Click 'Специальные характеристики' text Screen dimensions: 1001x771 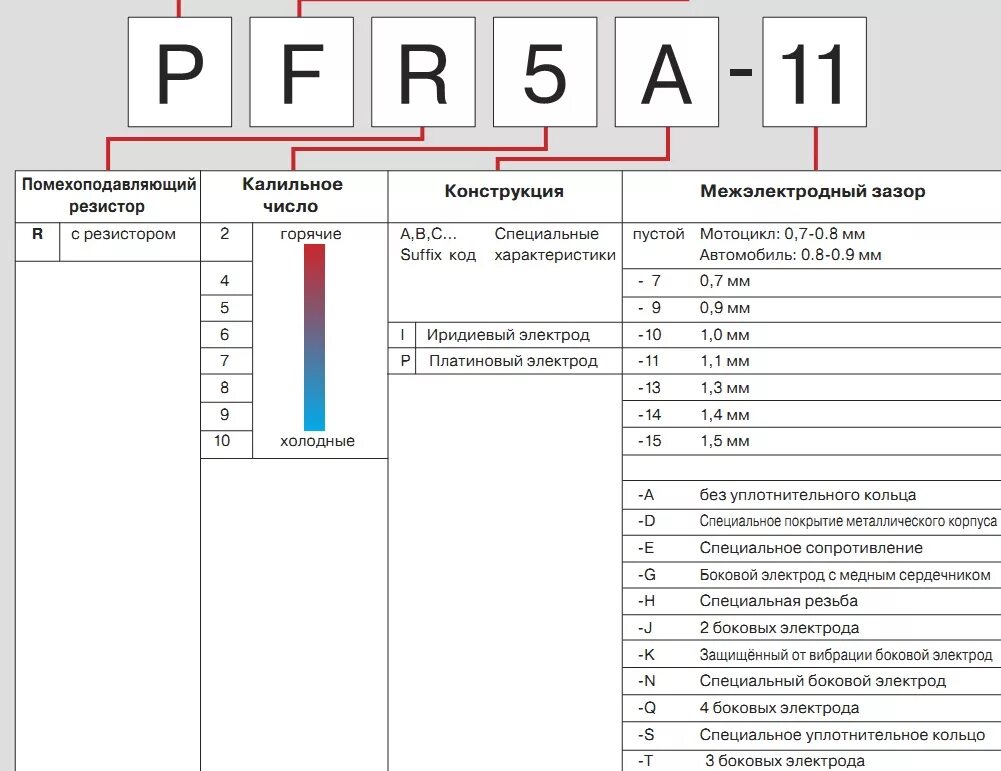click(555, 244)
